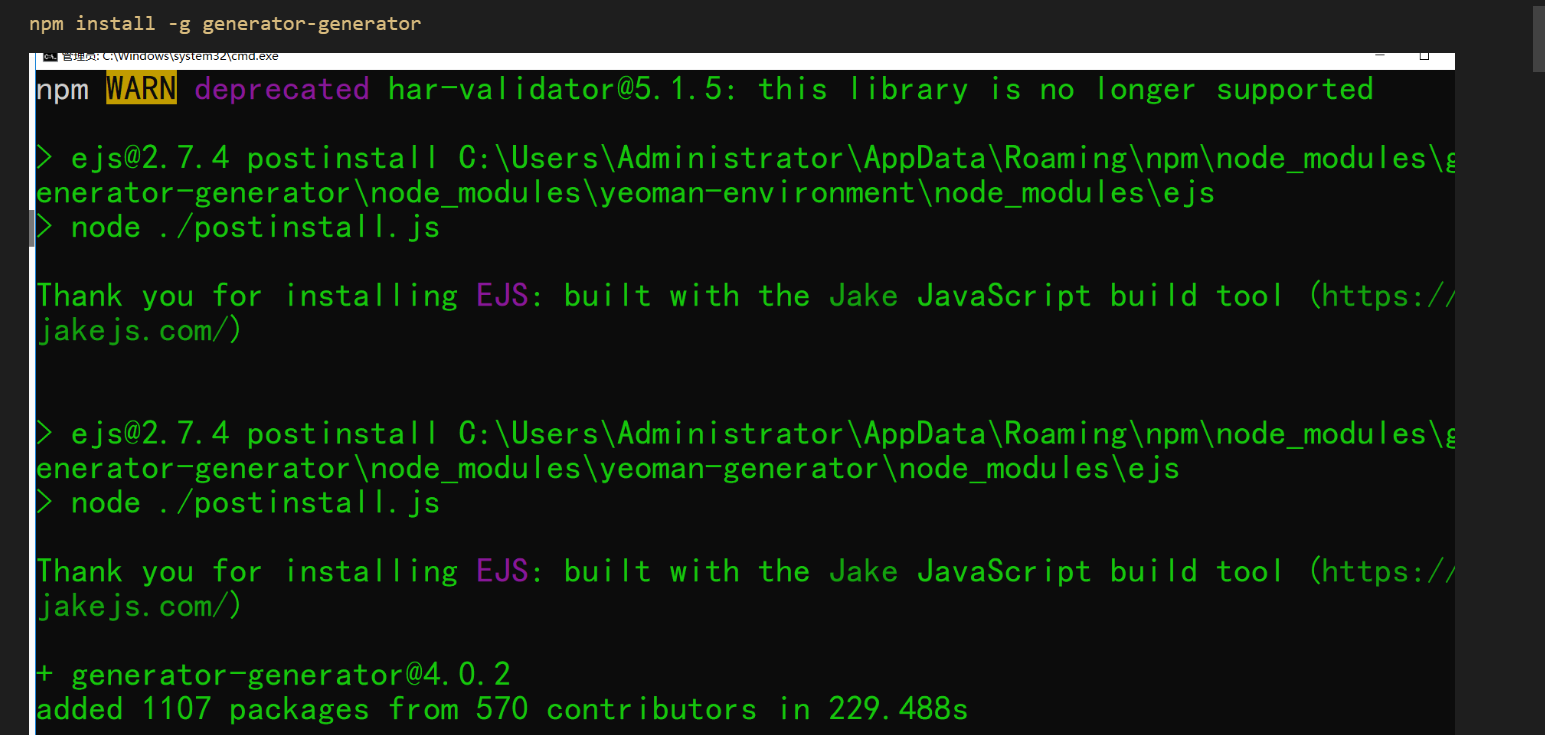Screen dimensions: 1545x735
Task: Click the path line containing "yeoman-environment"
Action: coord(626,193)
